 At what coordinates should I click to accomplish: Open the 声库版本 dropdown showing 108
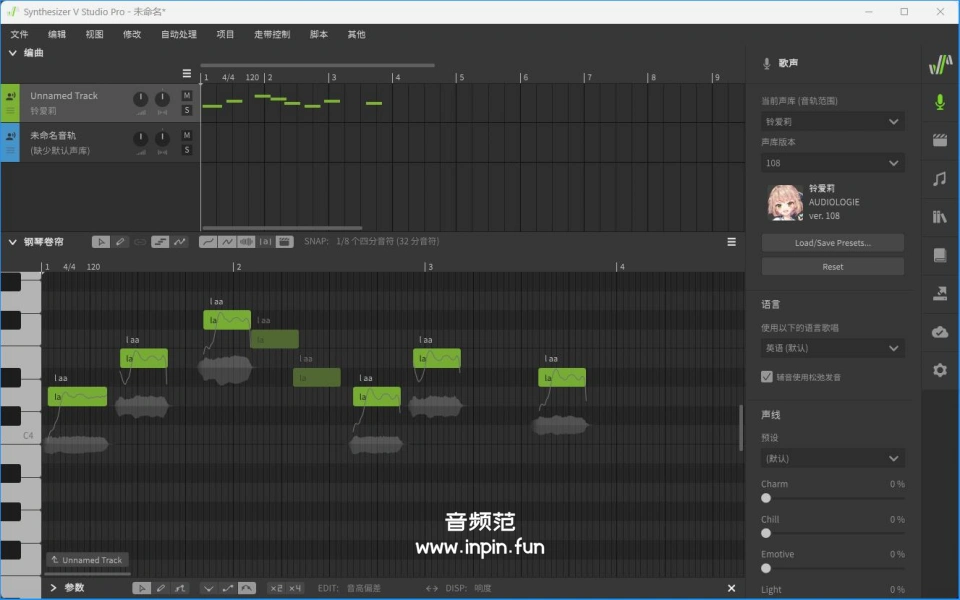pyautogui.click(x=833, y=163)
